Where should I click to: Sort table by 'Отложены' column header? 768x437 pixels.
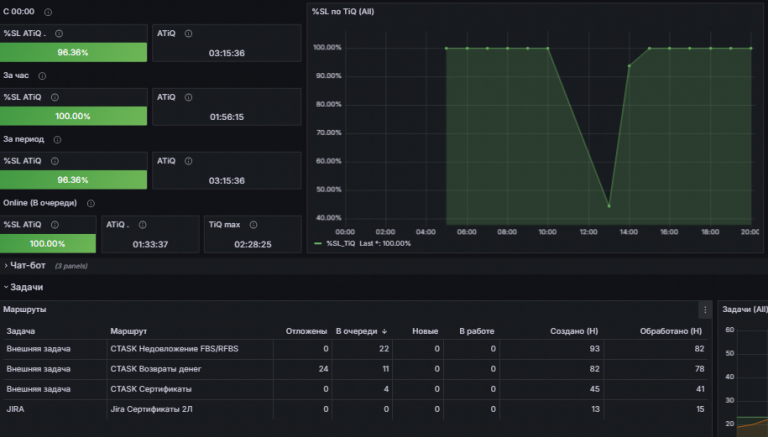pyautogui.click(x=306, y=332)
